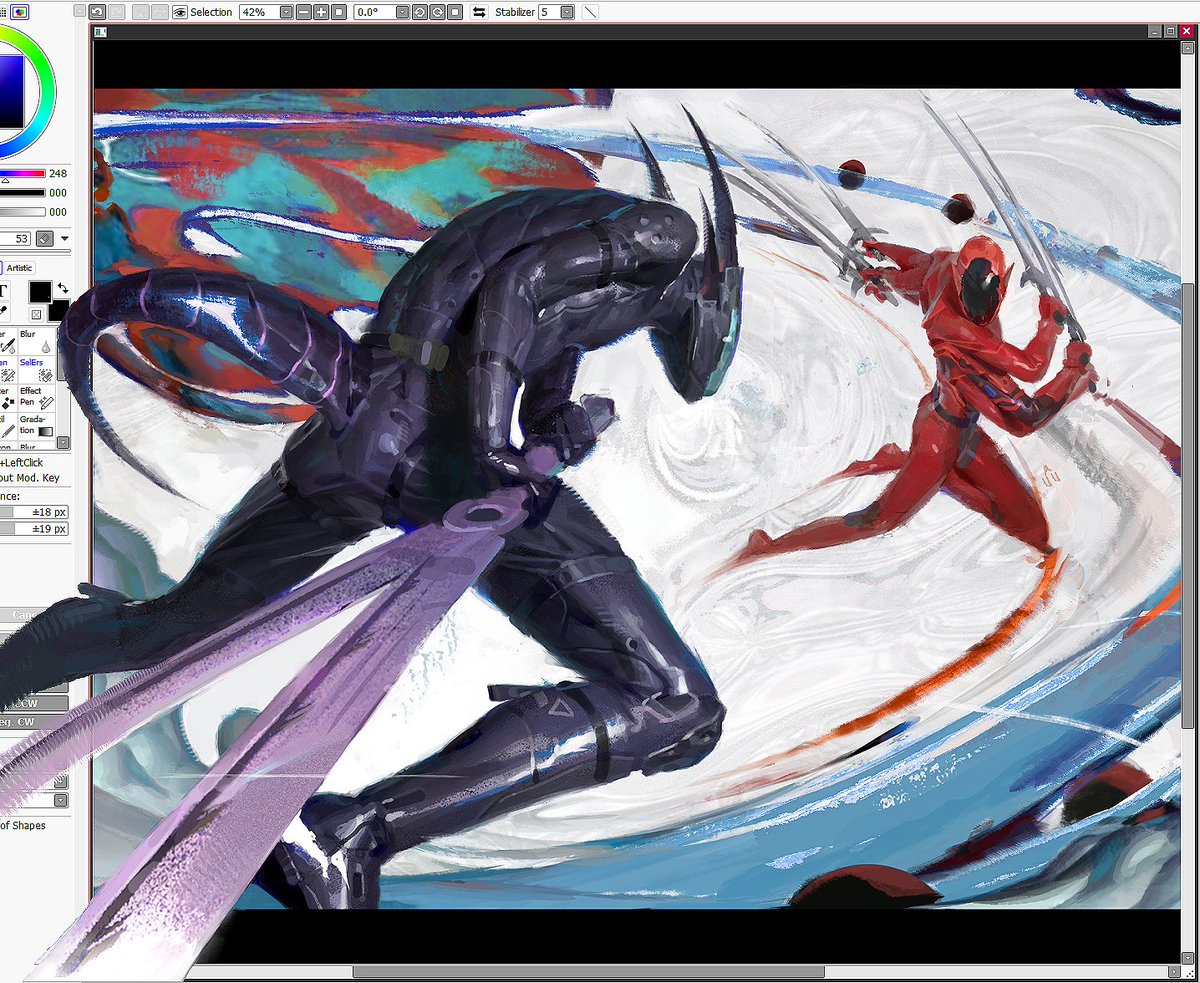Flip the view horizontally with the arrows icon
1200x983 pixels.
479,12
